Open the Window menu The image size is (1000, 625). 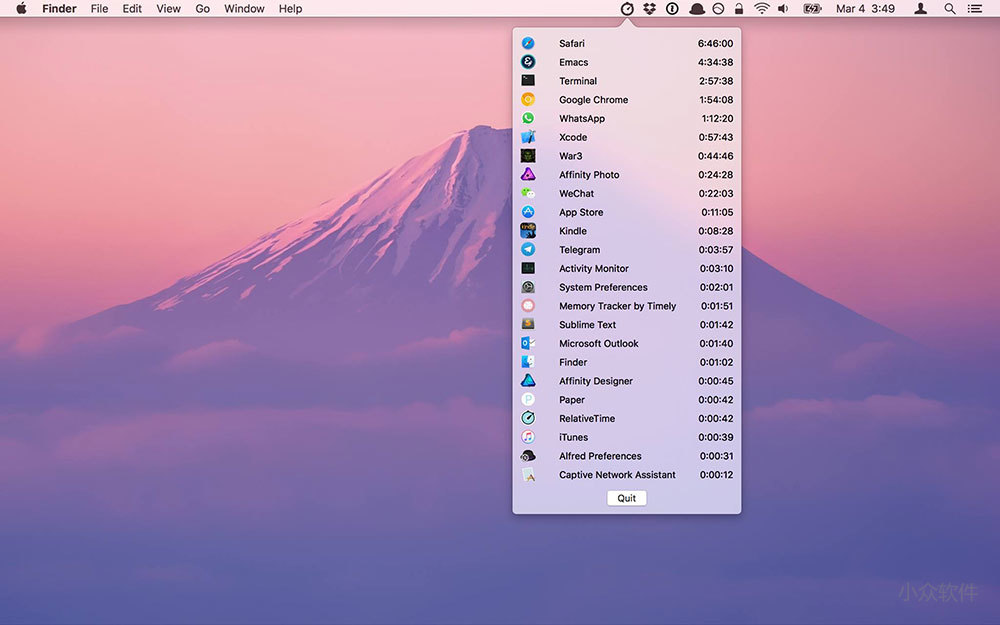tap(244, 9)
